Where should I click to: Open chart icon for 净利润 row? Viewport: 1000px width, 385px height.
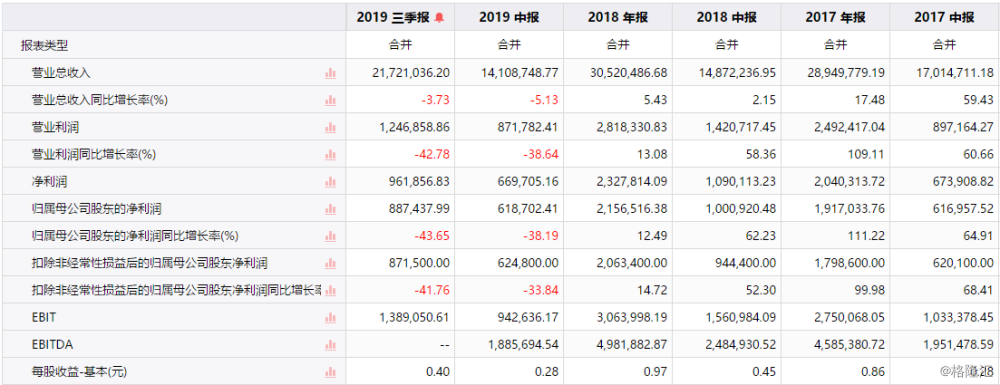point(330,182)
